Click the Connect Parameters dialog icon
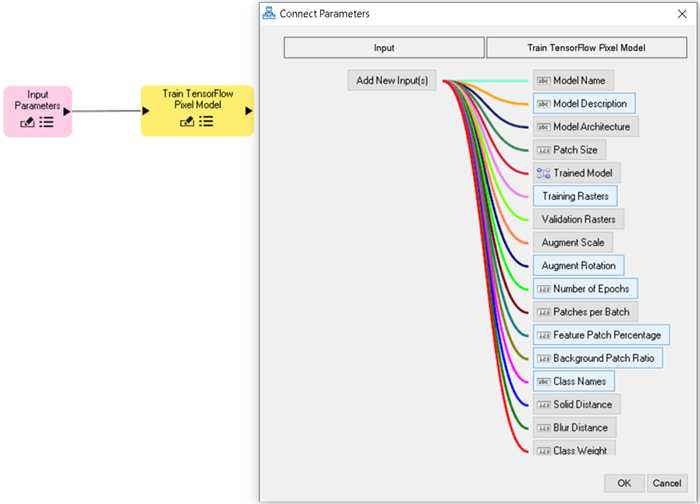Screen dimensions: 700x504 [268, 14]
